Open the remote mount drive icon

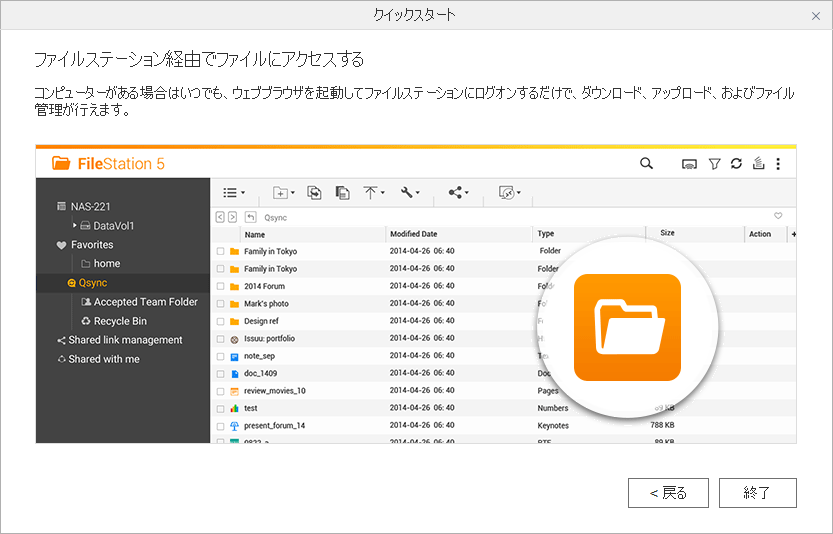tap(689, 164)
